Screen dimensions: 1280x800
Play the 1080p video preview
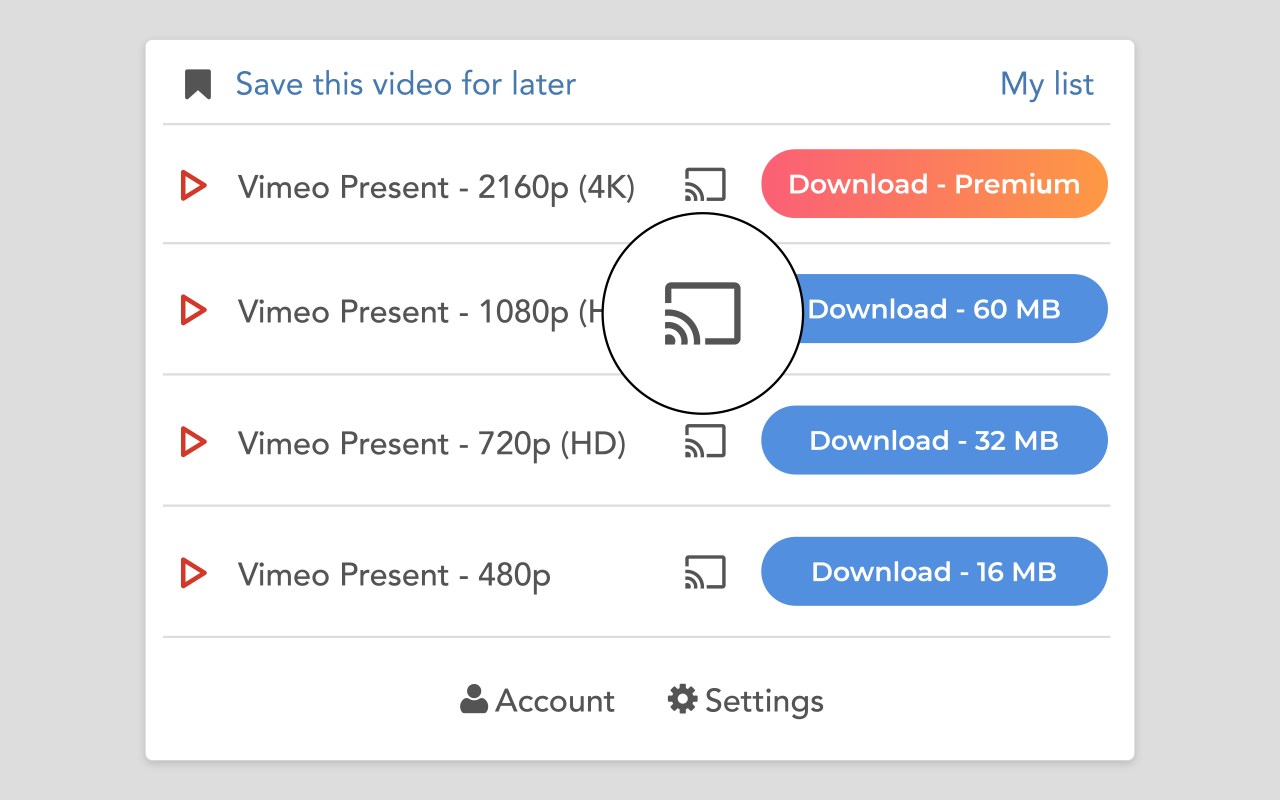click(193, 310)
